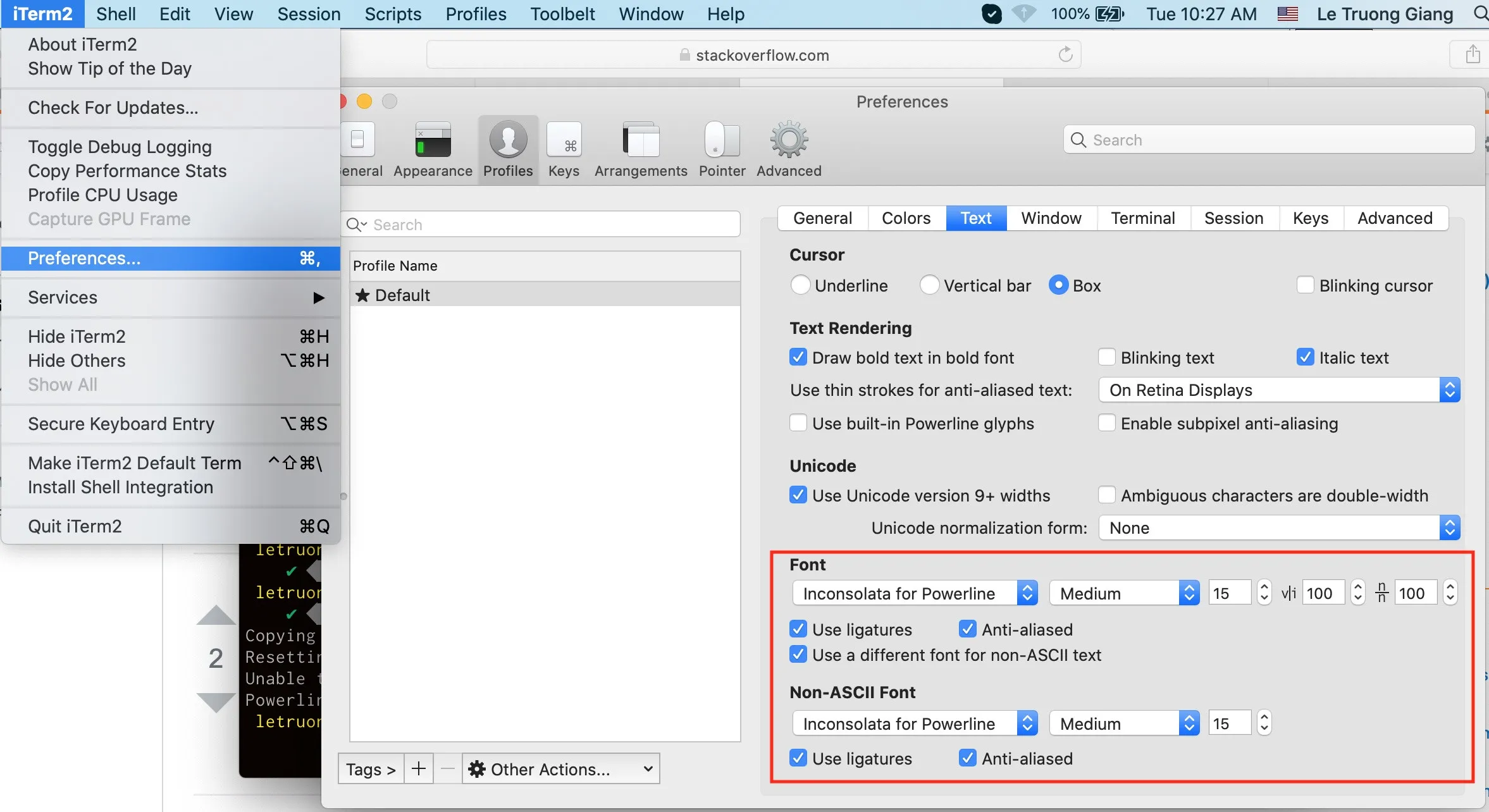Open the Arrangements preferences icon
Image resolution: width=1489 pixels, height=812 pixels.
pyautogui.click(x=641, y=140)
